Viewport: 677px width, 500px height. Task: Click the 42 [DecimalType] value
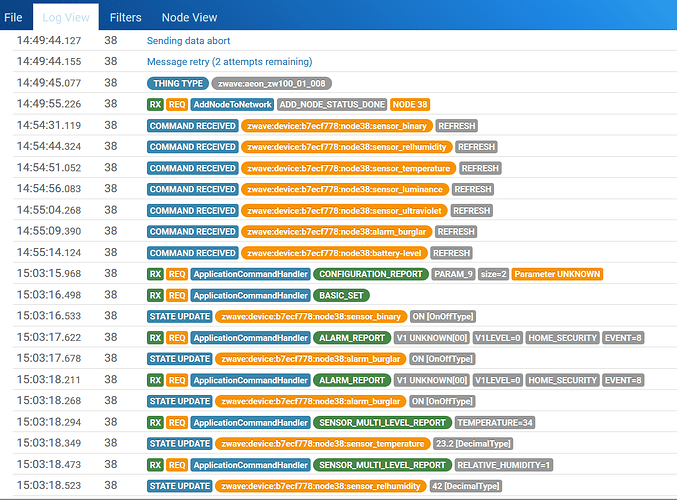tap(465, 486)
